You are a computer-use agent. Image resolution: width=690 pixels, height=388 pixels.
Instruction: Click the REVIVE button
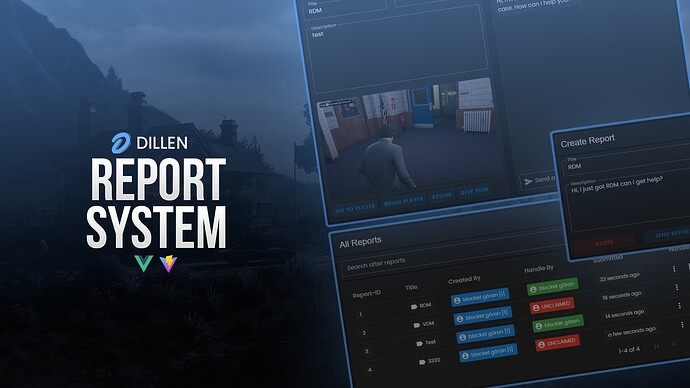tap(442, 195)
